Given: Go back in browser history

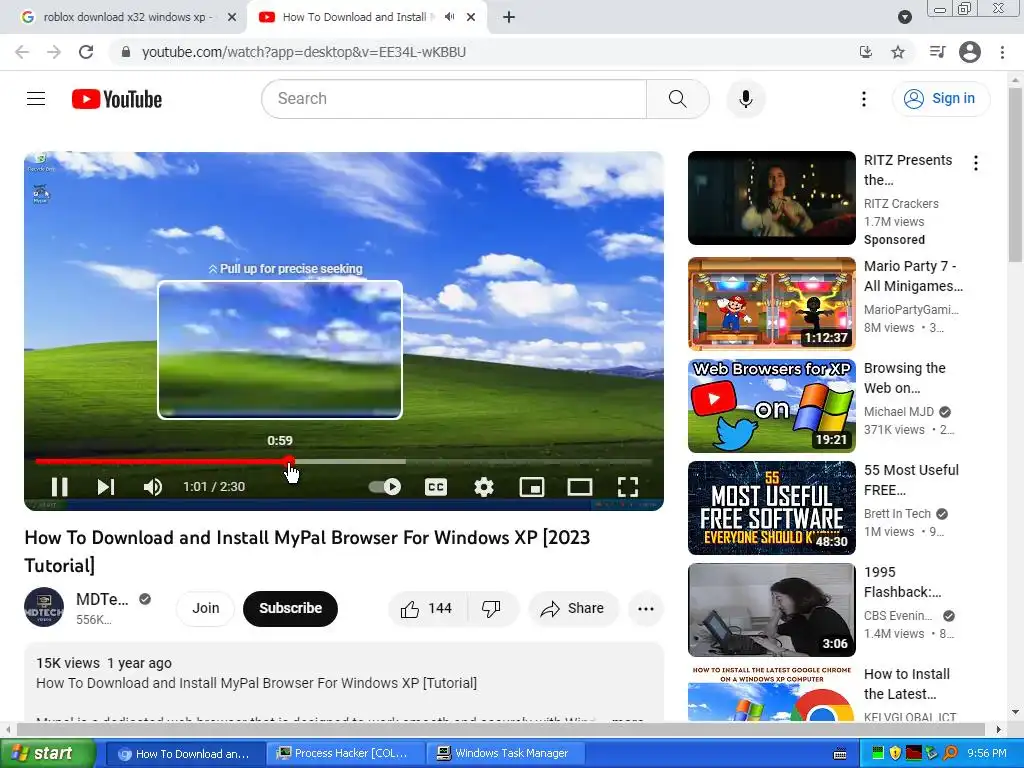Looking at the screenshot, I should click(x=22, y=52).
